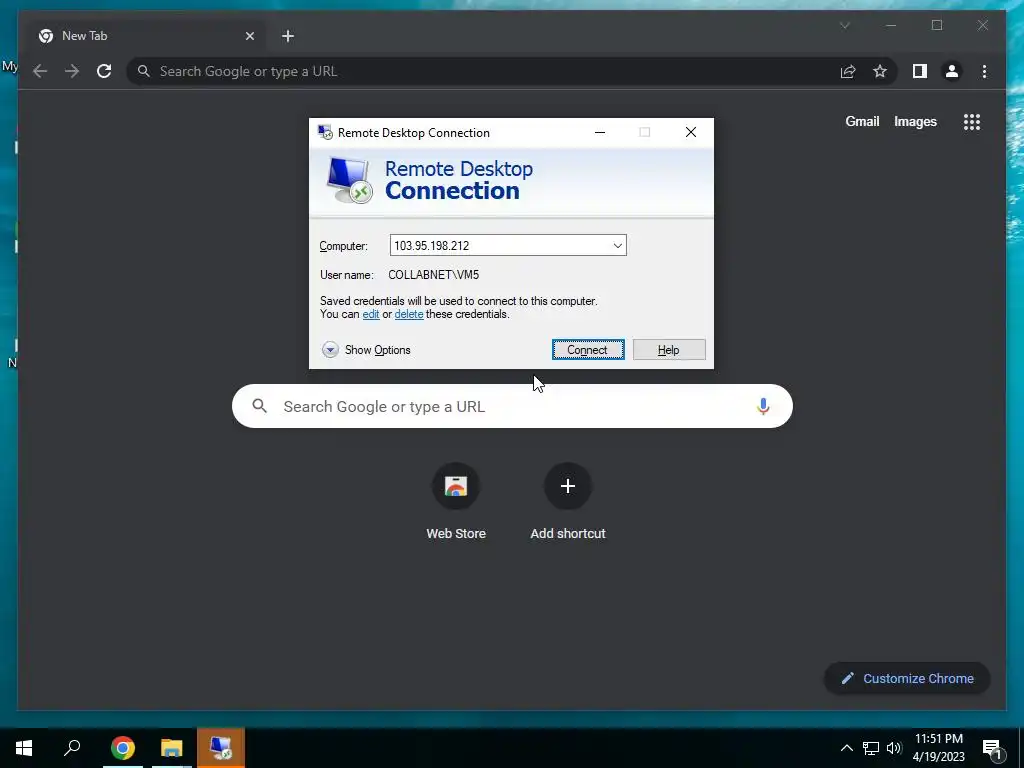Viewport: 1024px width, 768px height.
Task: Select Remote Desktop Connection taskbar icon
Action: [221, 748]
